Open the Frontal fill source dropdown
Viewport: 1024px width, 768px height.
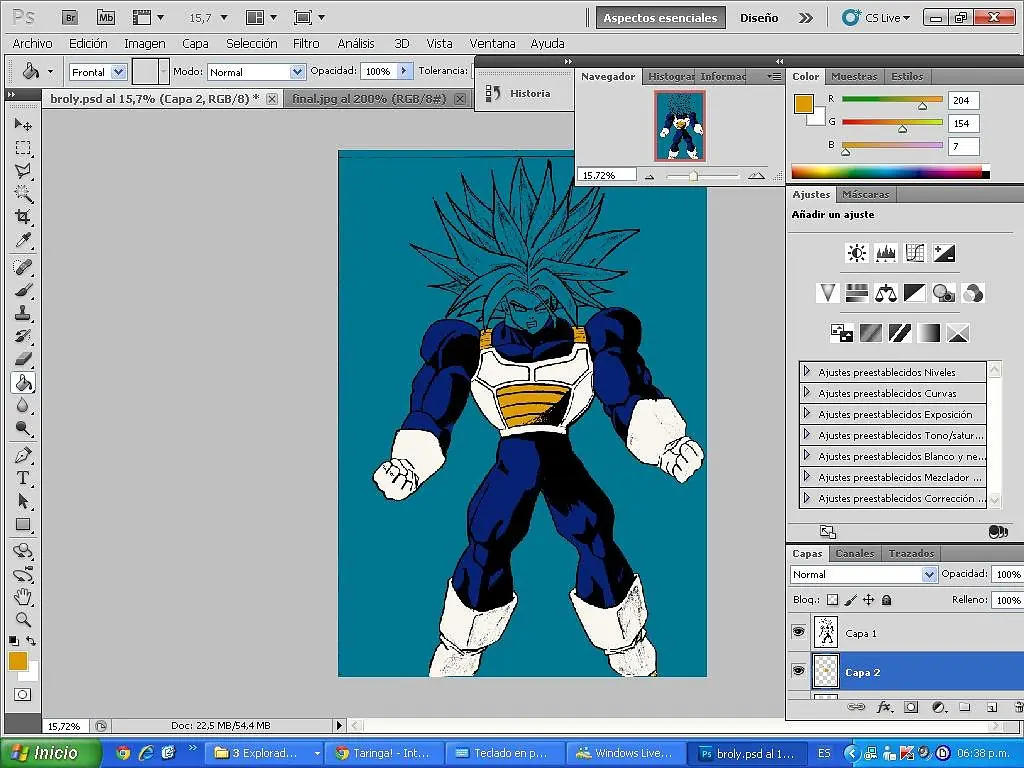tap(118, 72)
